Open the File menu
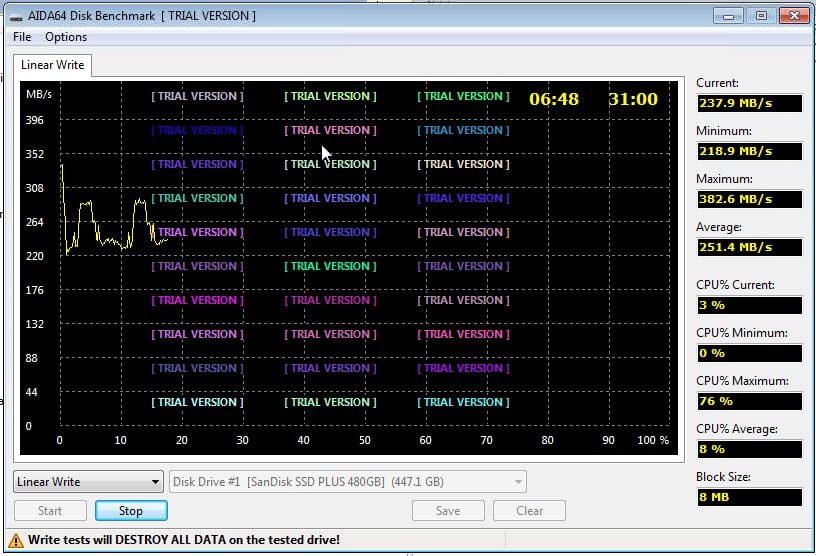 tap(22, 37)
